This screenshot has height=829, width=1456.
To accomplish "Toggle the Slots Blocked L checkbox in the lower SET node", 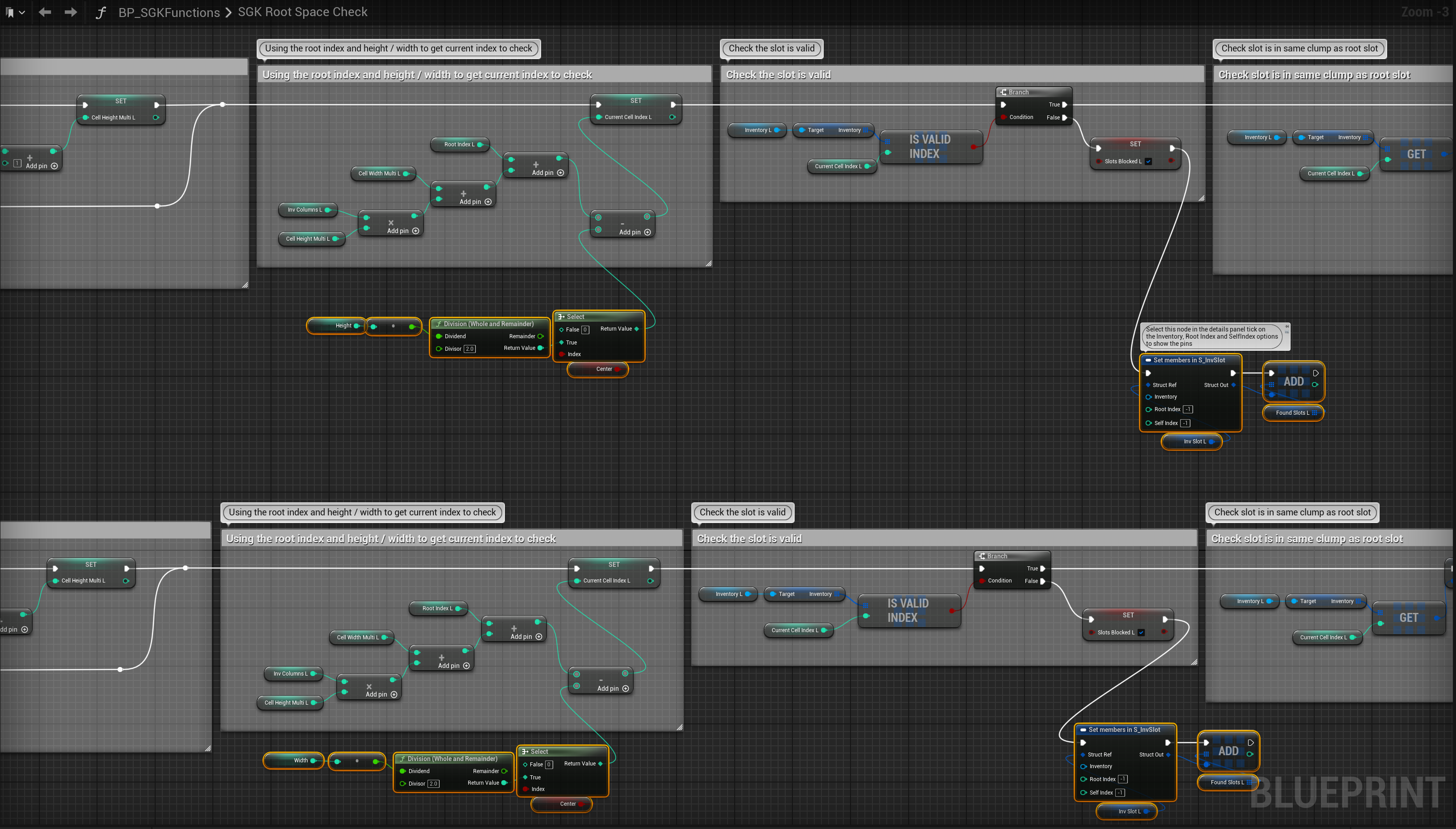I will (1141, 633).
